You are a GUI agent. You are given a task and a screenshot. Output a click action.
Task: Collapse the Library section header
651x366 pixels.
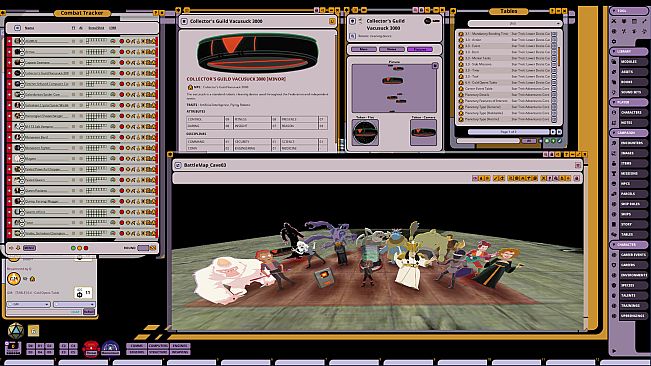click(x=628, y=51)
